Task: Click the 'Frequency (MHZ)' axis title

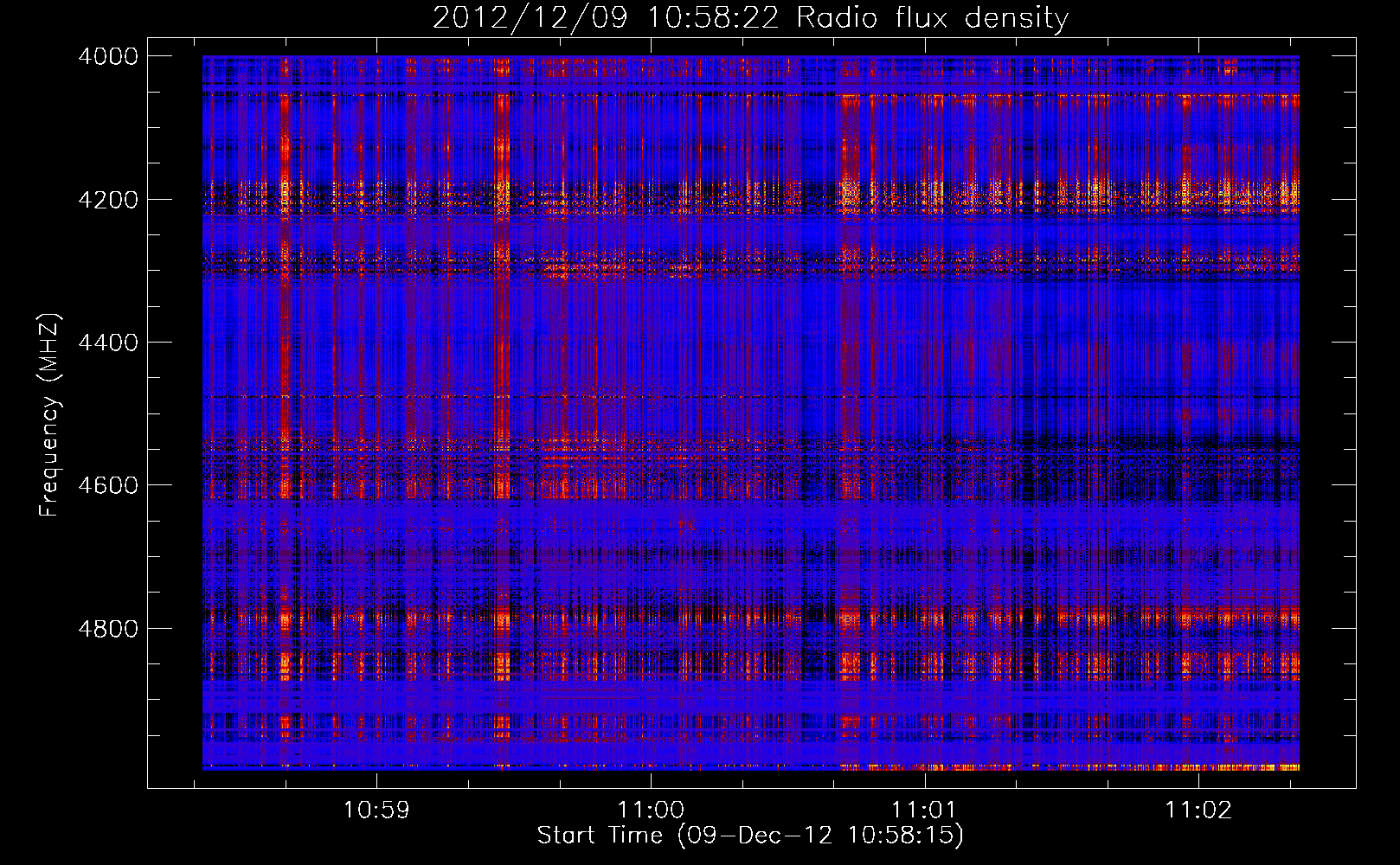Action: [x=50, y=415]
